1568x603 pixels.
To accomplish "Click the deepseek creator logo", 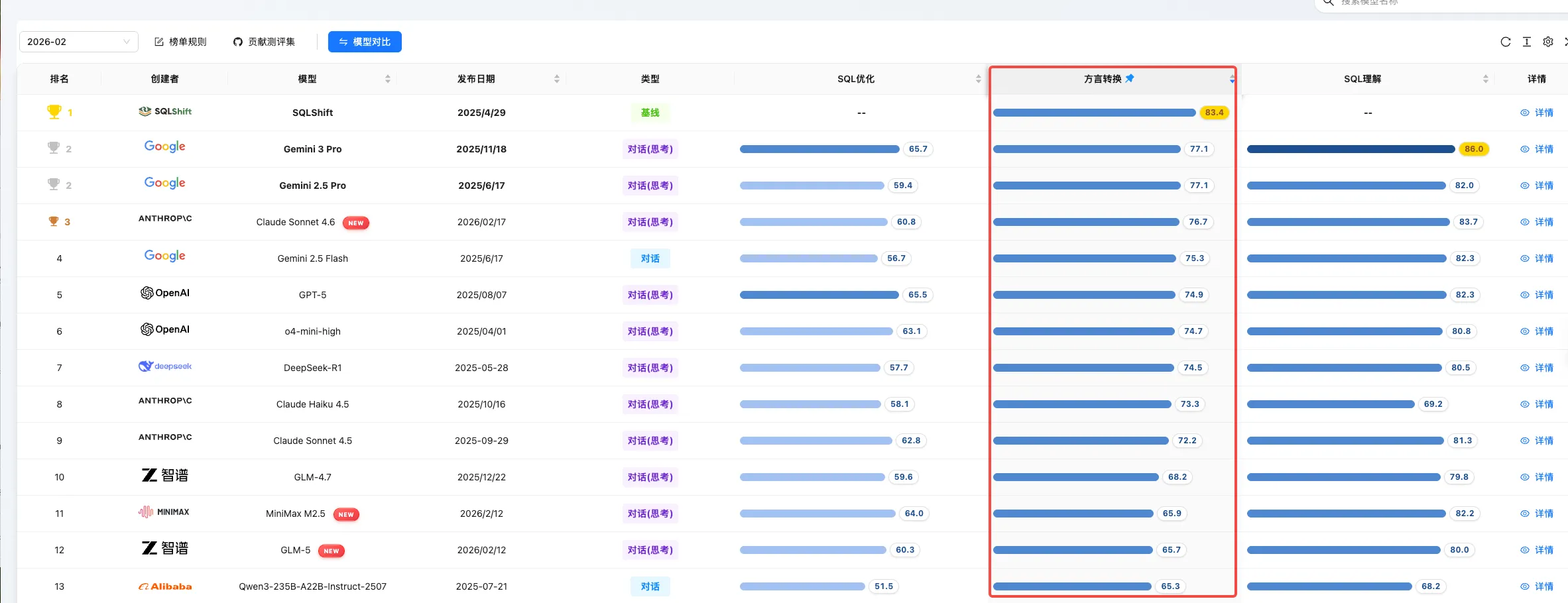I will pos(164,366).
